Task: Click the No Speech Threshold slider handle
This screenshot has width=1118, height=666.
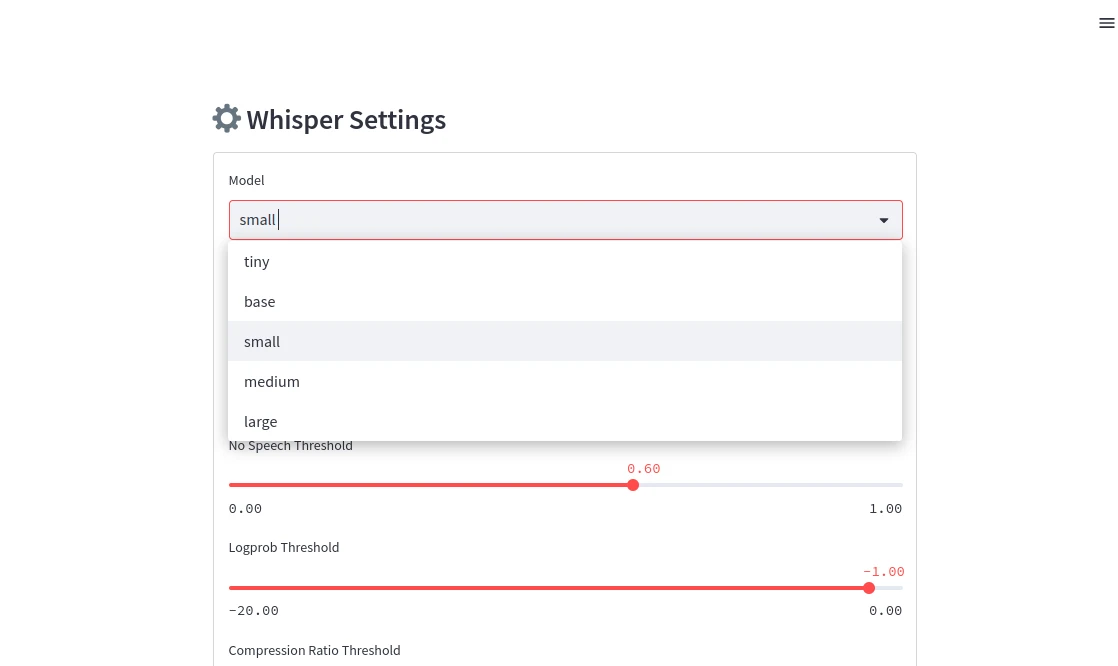Action: 633,485
